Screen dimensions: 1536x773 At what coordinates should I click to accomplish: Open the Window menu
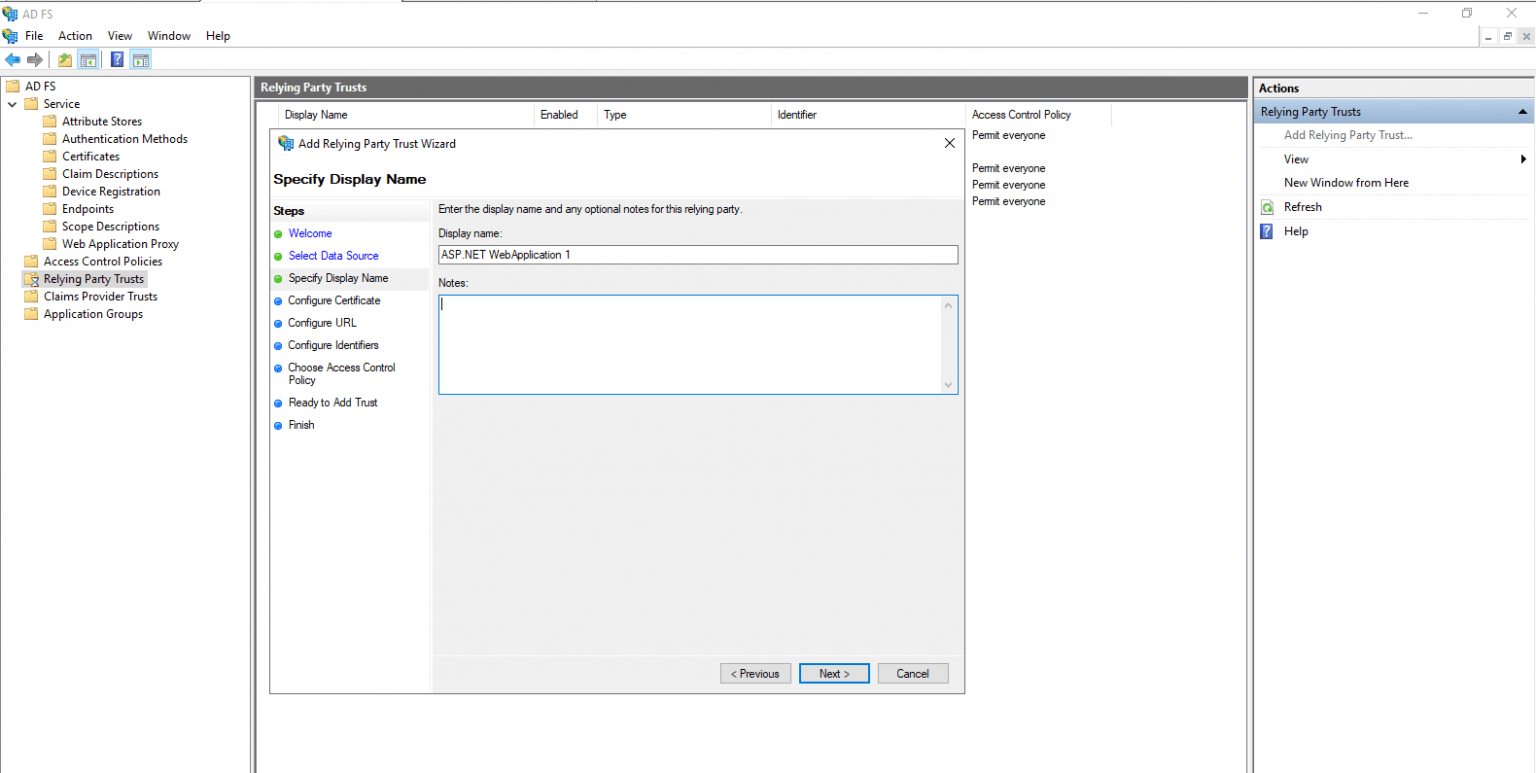point(168,35)
